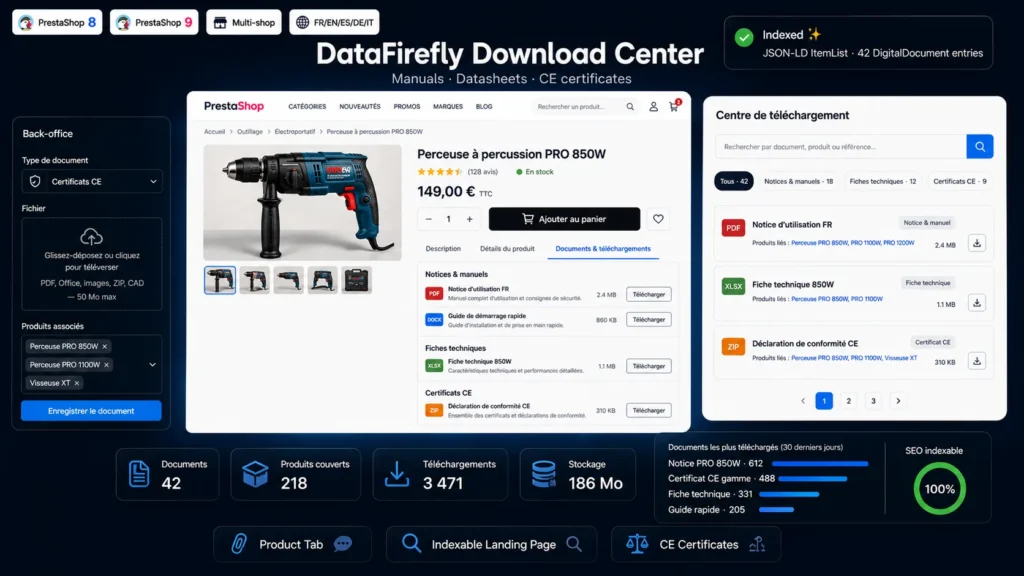This screenshot has width=1024, height=576.
Task: Click the paperclip icon on Product Tab
Action: click(239, 544)
